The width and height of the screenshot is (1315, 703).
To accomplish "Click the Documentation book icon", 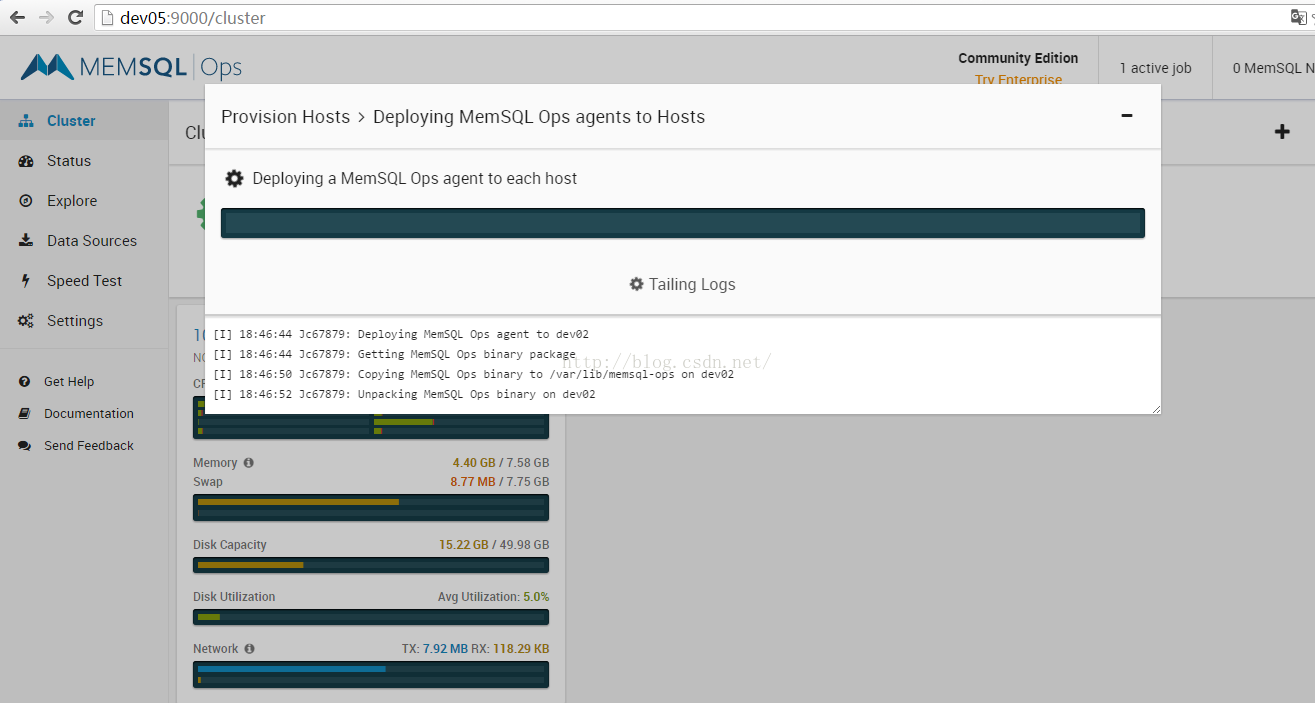I will tap(24, 413).
